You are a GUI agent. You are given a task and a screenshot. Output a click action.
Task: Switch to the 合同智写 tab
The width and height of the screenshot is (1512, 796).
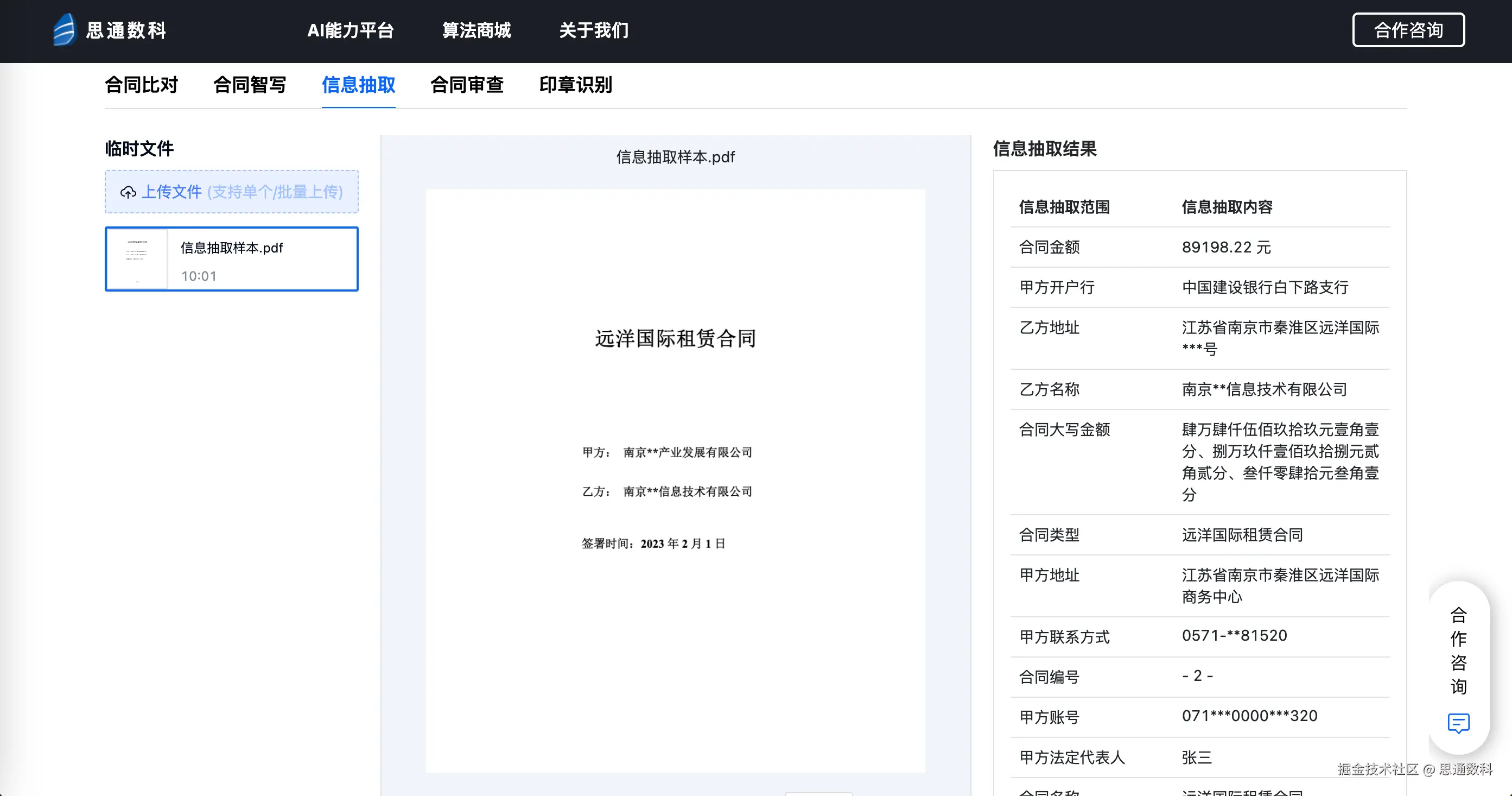[x=250, y=85]
